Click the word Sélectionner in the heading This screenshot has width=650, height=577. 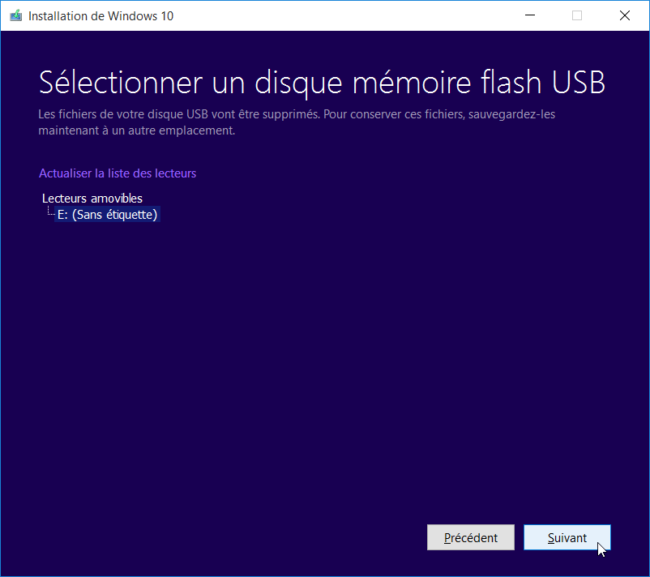point(121,82)
